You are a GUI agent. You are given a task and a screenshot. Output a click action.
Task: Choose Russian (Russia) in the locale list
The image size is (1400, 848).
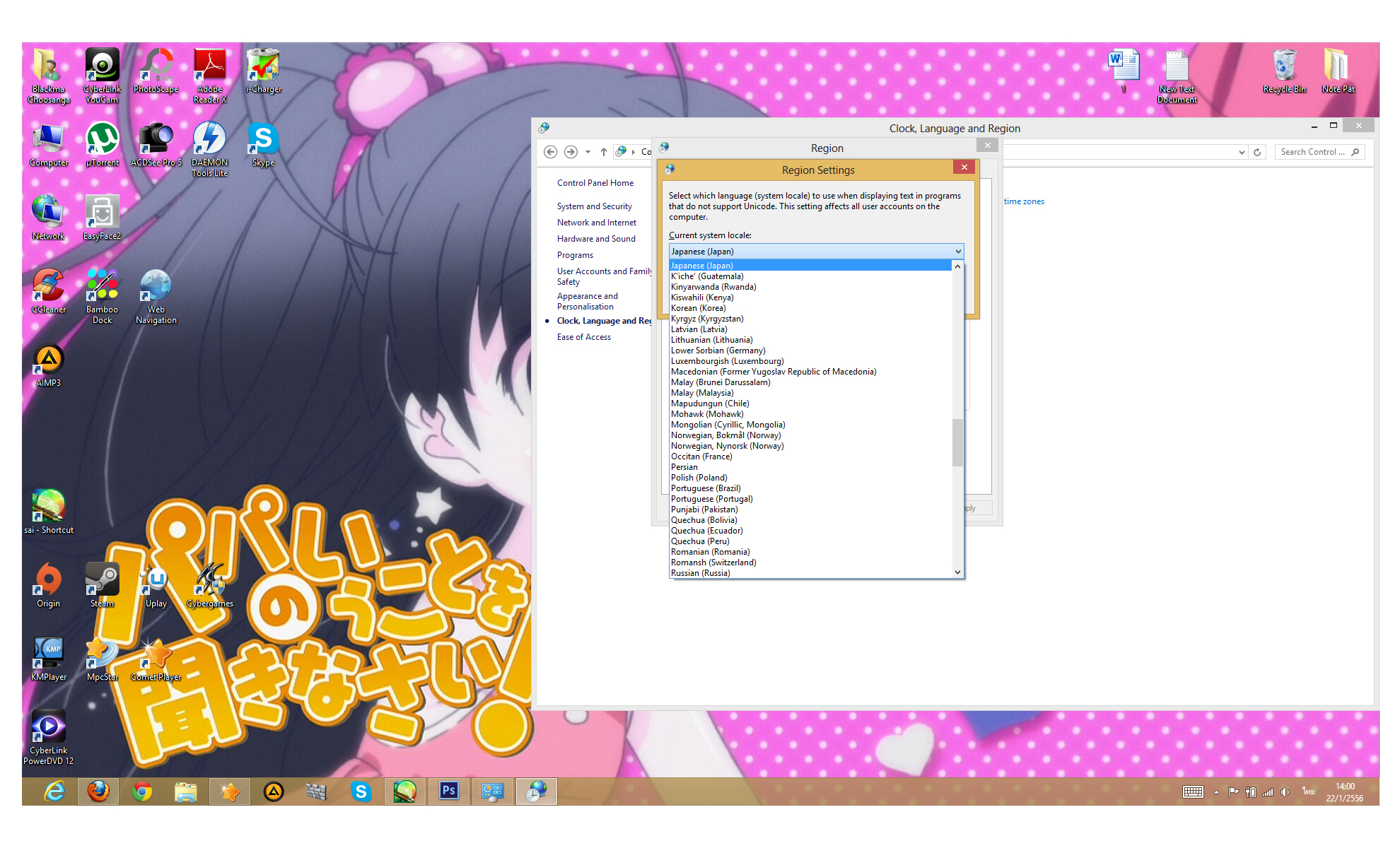pyautogui.click(x=700, y=573)
